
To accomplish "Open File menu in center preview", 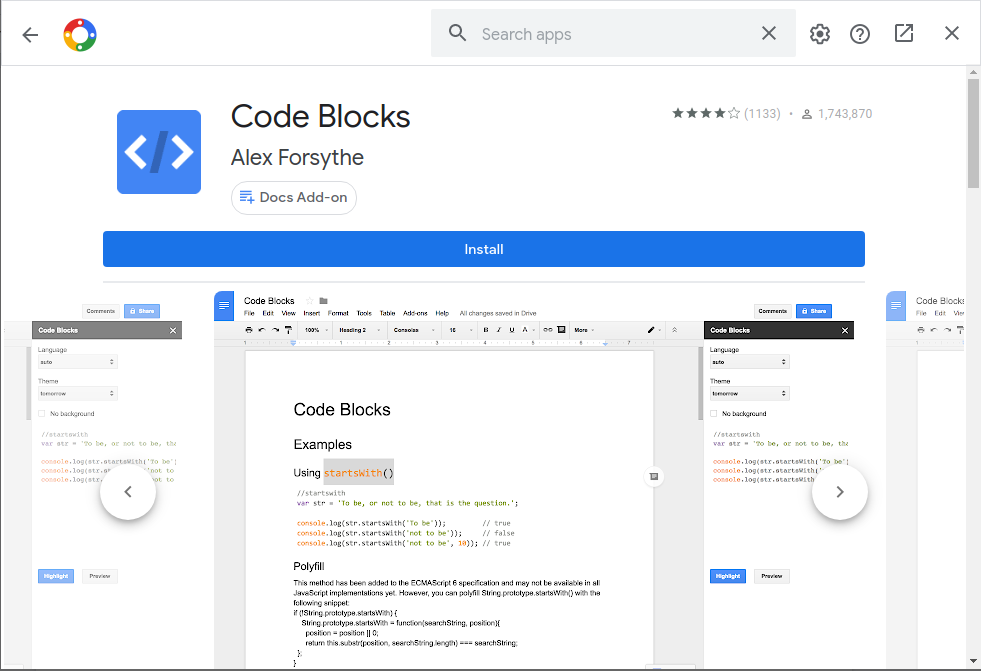I will (249, 313).
